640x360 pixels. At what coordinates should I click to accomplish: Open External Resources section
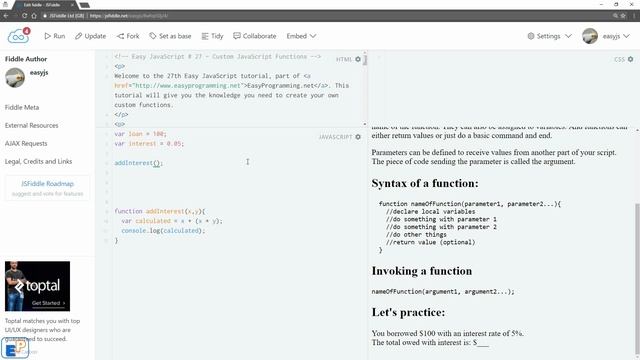coord(31,125)
